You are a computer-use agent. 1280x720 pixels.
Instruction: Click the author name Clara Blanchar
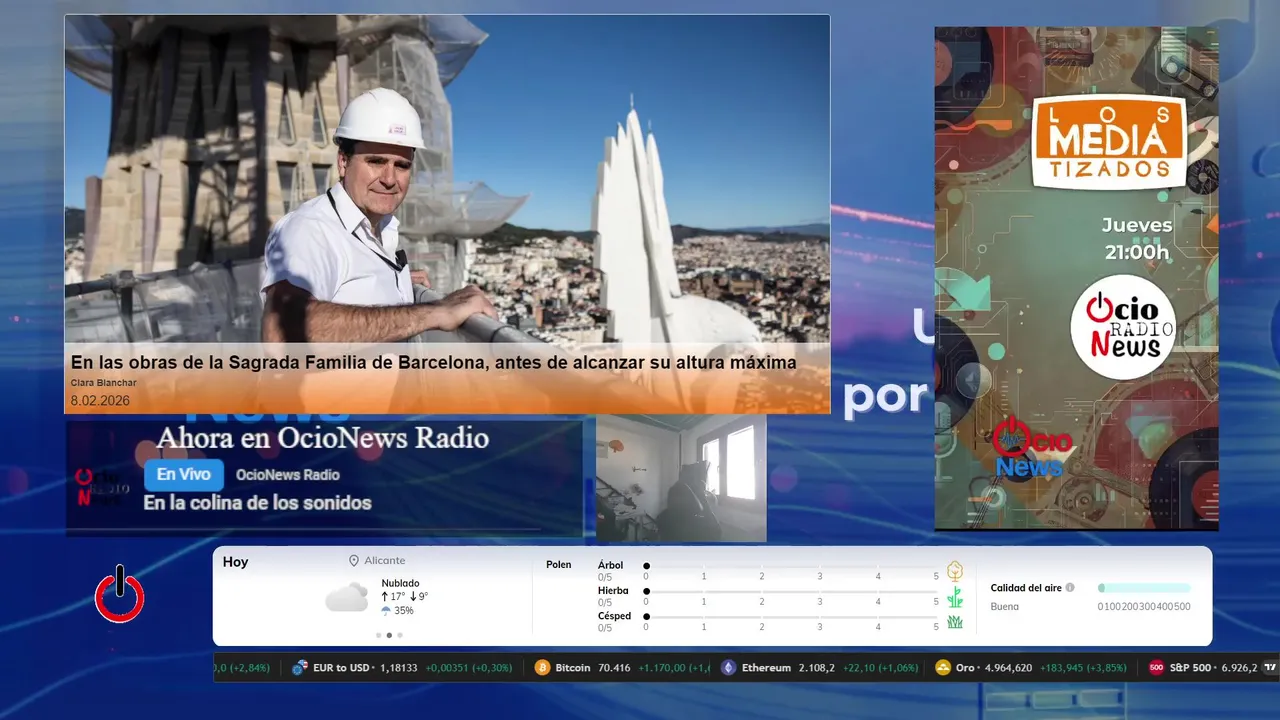(104, 383)
